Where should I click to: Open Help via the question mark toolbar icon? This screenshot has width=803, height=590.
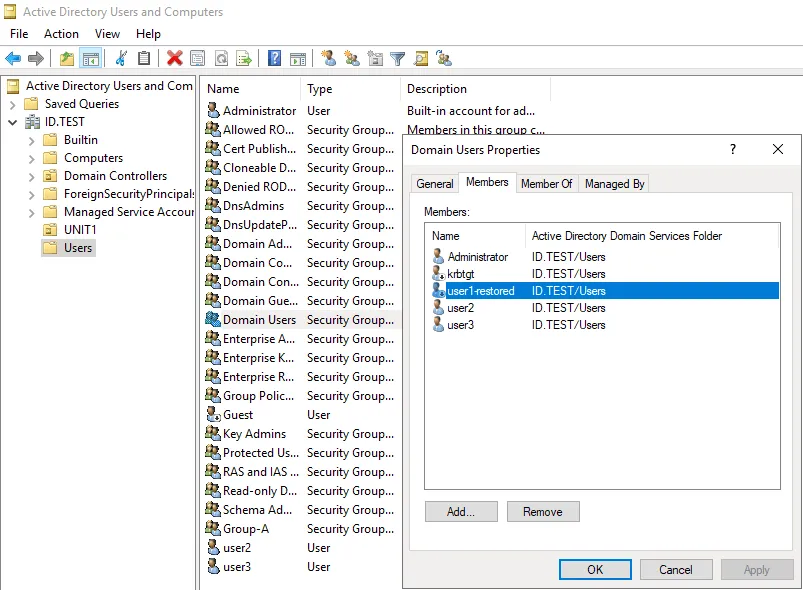tap(275, 59)
